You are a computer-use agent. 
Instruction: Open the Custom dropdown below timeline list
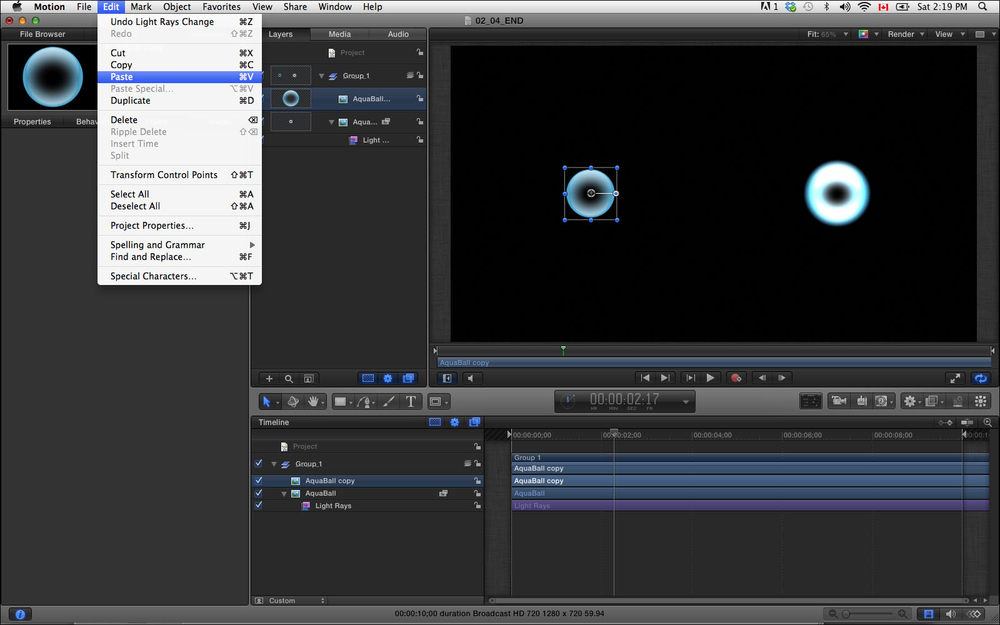(295, 601)
